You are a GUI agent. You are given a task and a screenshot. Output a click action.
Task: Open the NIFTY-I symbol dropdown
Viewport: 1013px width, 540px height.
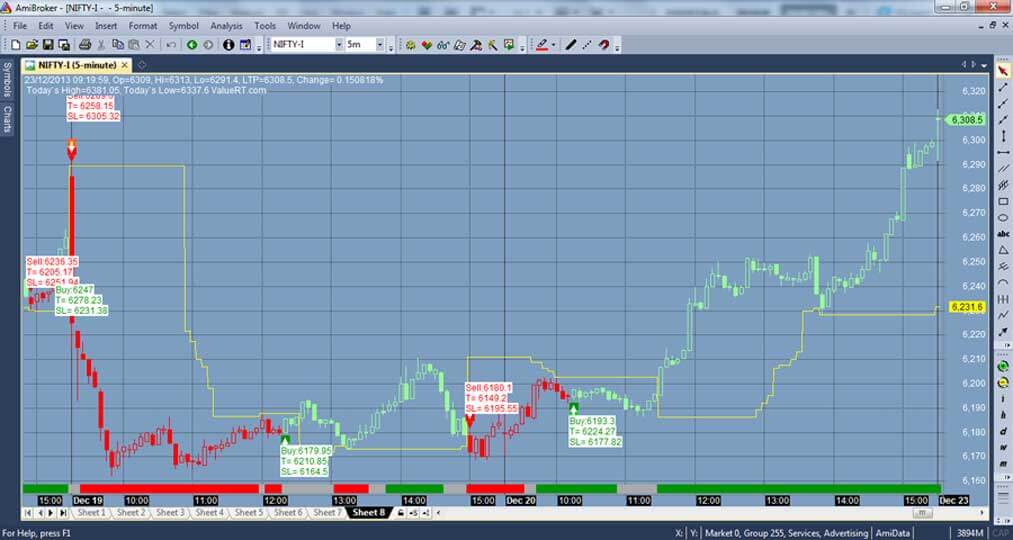339,45
